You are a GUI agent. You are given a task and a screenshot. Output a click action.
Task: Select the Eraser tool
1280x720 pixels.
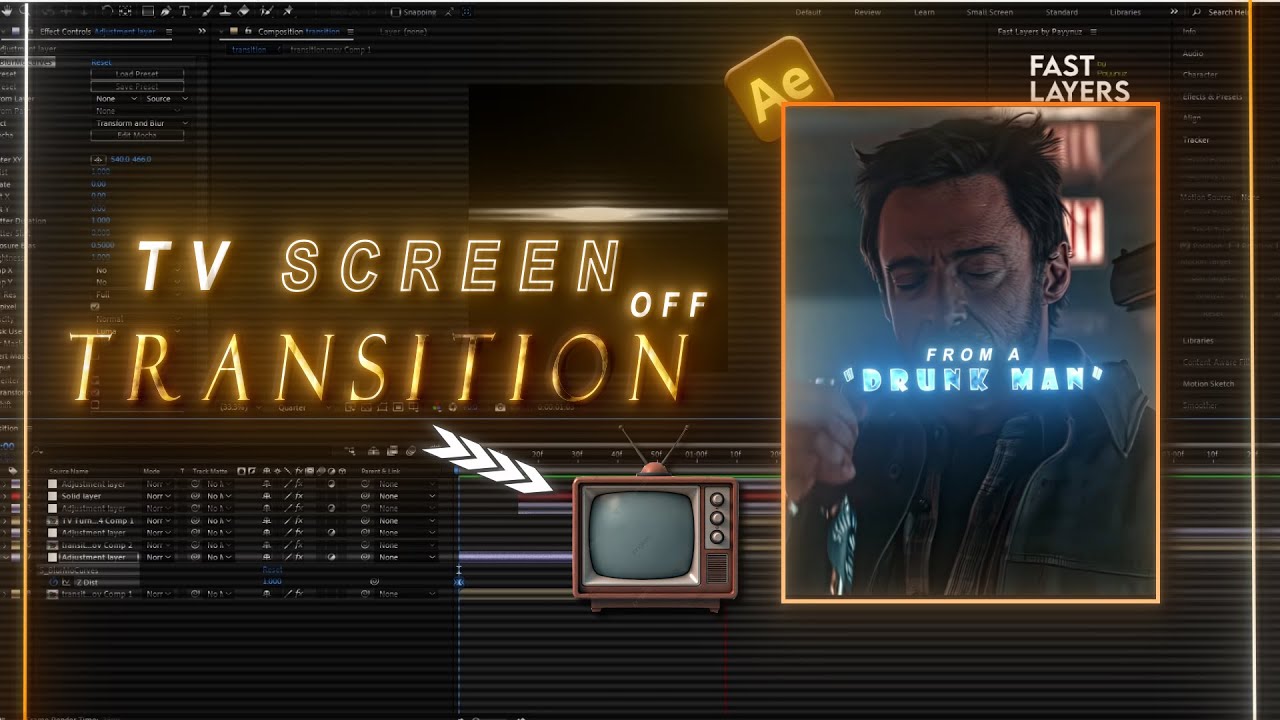243,12
